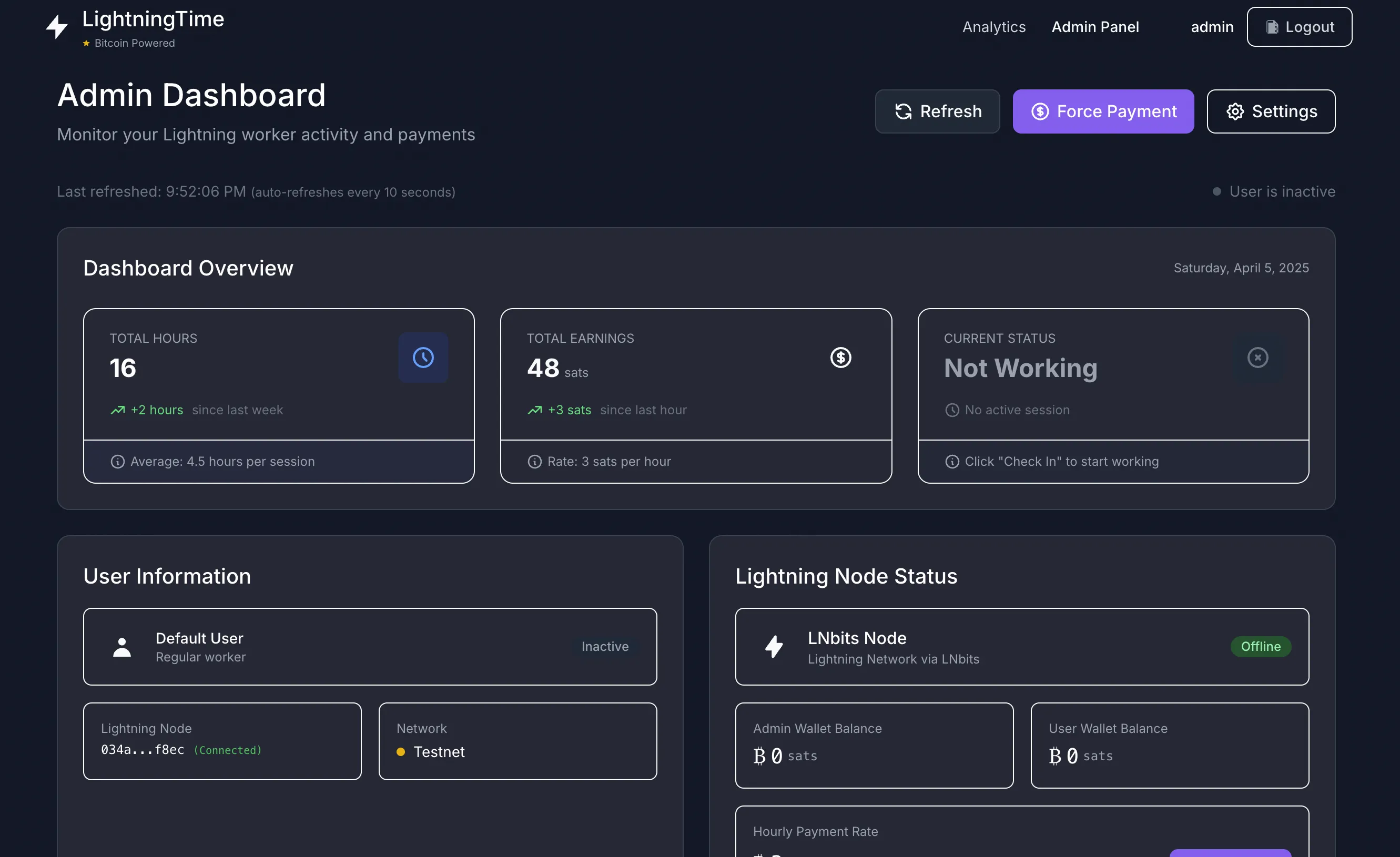Image resolution: width=1400 pixels, height=857 pixels.
Task: Click the Lightning Node ID 034a...f8ec
Action: [143, 750]
